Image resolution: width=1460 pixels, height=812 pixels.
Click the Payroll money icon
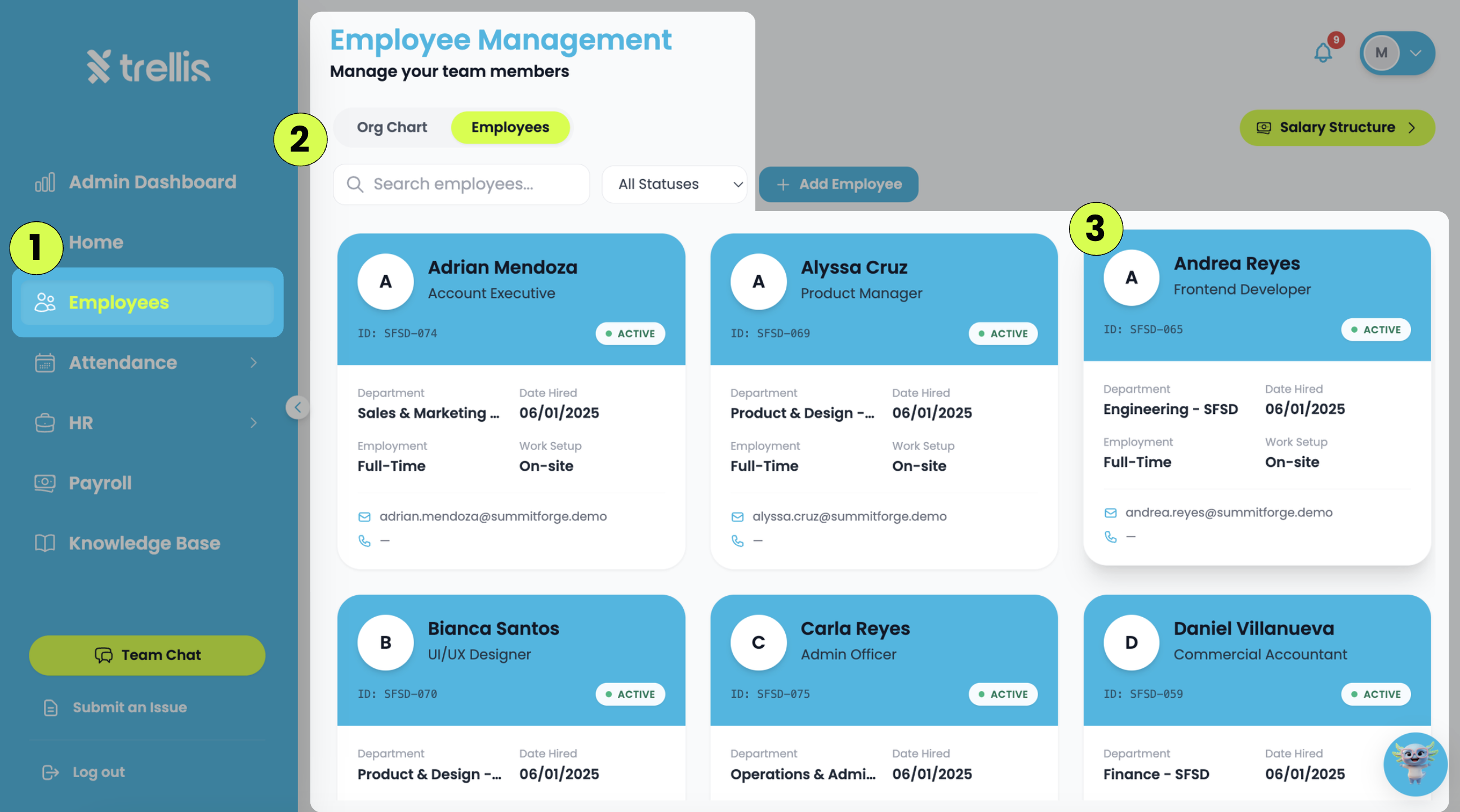(44, 483)
